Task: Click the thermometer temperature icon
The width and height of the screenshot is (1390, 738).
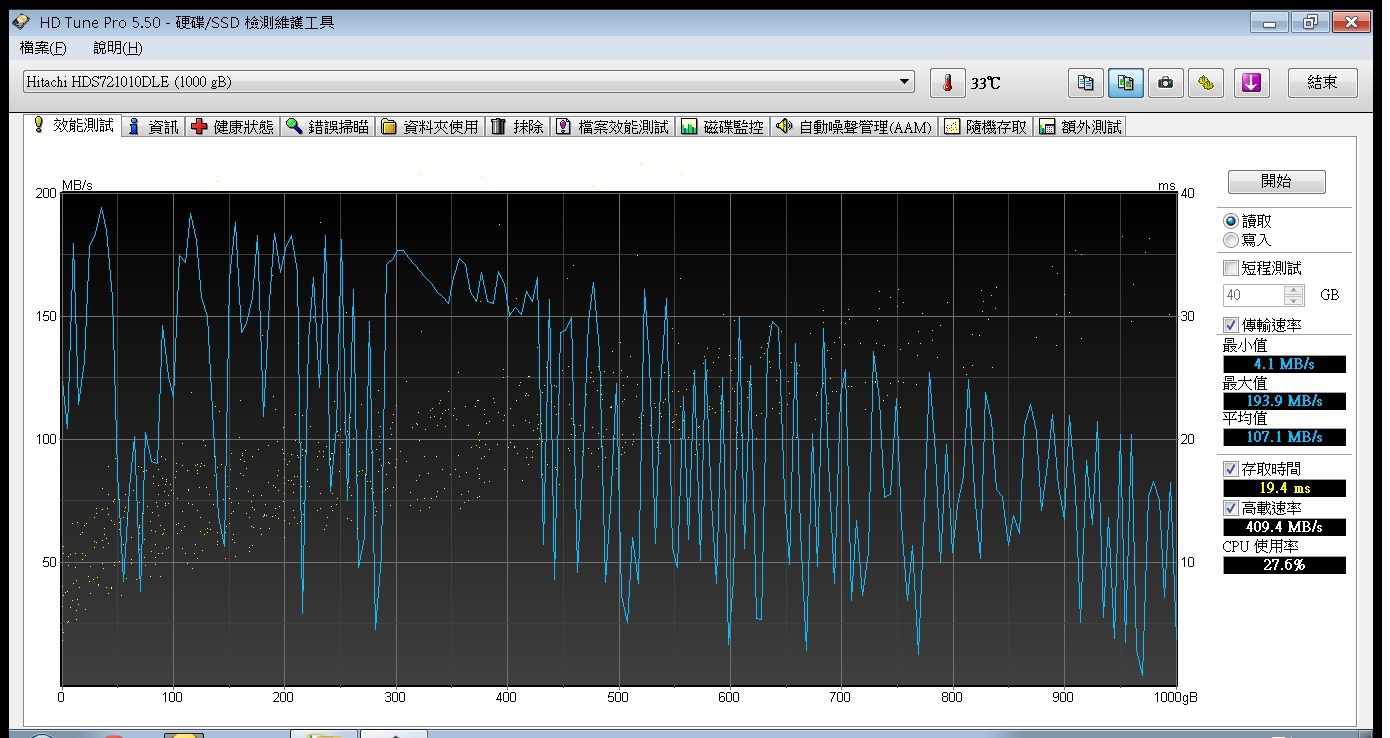Action: 948,83
